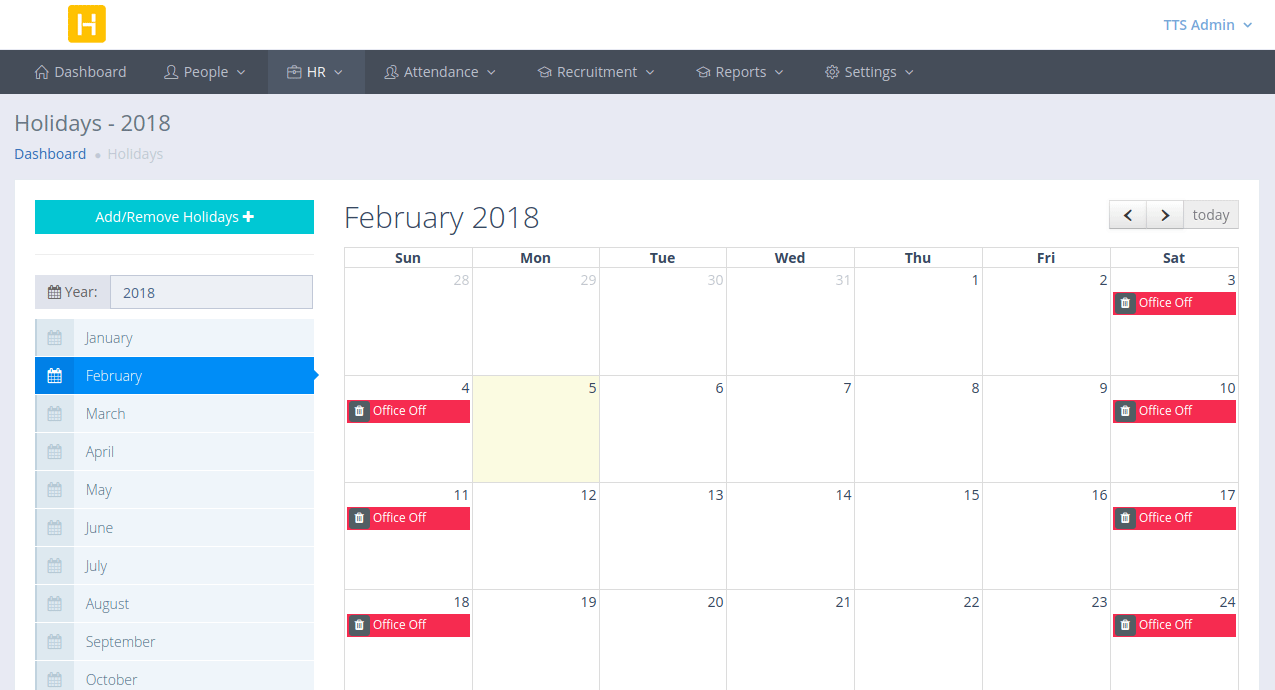Image resolution: width=1275 pixels, height=690 pixels.
Task: Click trash icon on February 18 holiday
Action: [359, 625]
